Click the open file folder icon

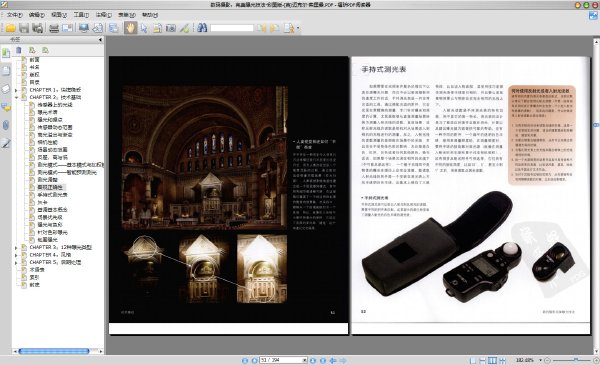(11, 28)
